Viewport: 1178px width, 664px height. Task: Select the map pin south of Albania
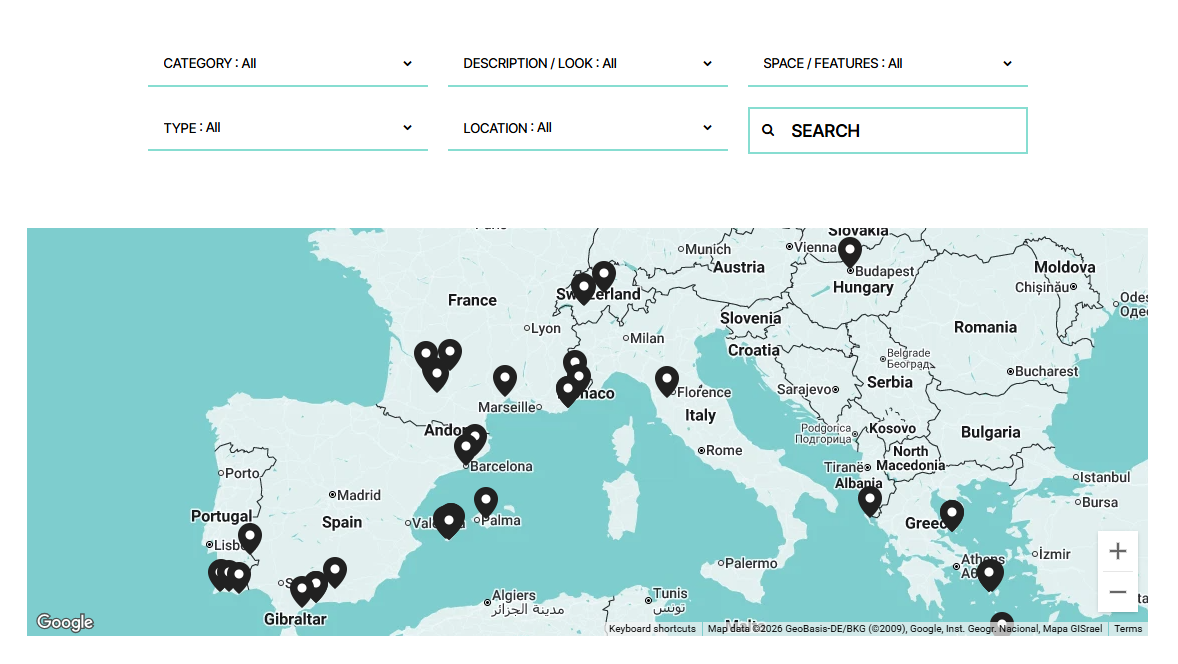click(870, 502)
